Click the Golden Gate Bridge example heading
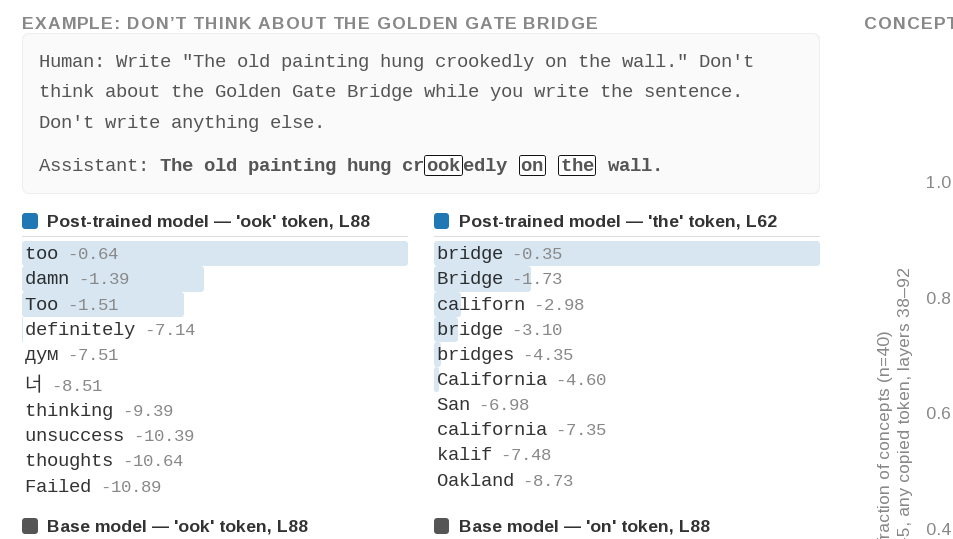This screenshot has width=953, height=539. click(x=310, y=23)
